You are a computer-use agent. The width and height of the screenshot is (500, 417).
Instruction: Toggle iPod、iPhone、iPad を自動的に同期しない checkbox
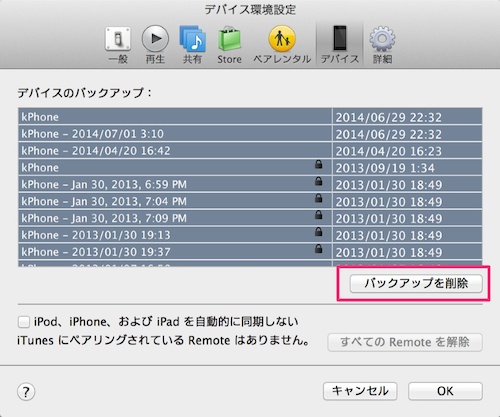(24, 322)
